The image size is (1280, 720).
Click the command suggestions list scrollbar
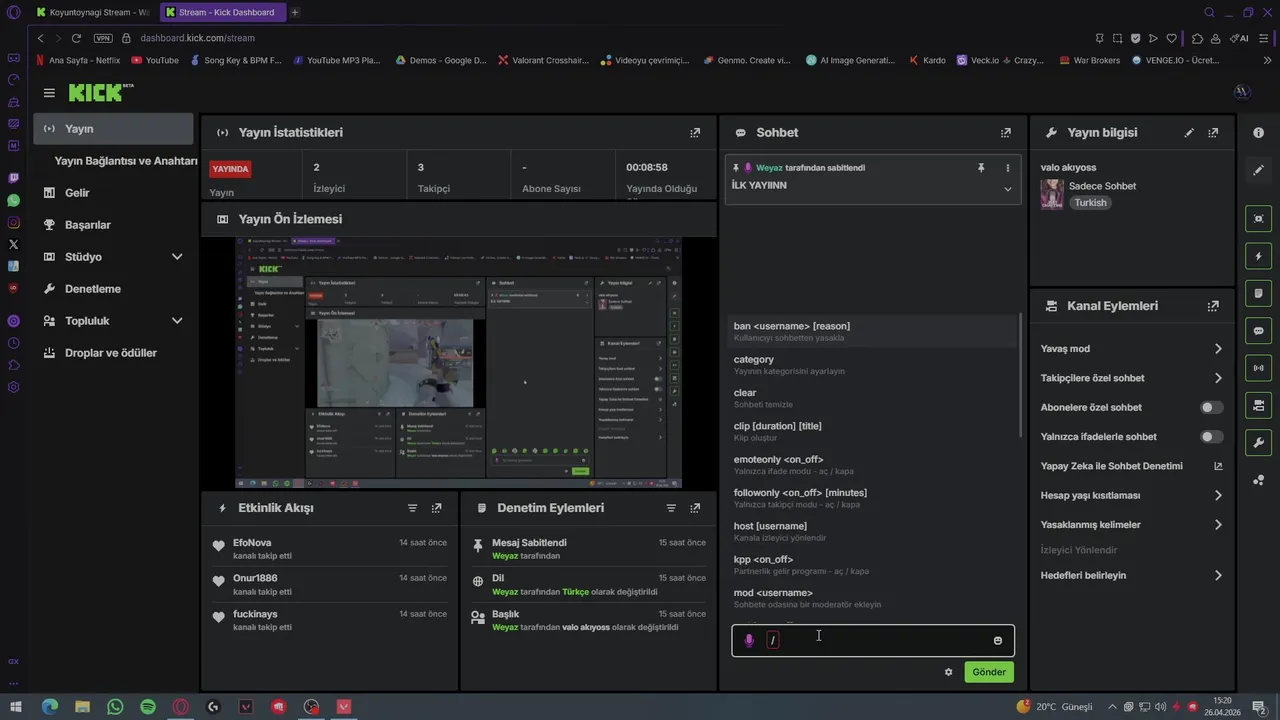(1020, 375)
